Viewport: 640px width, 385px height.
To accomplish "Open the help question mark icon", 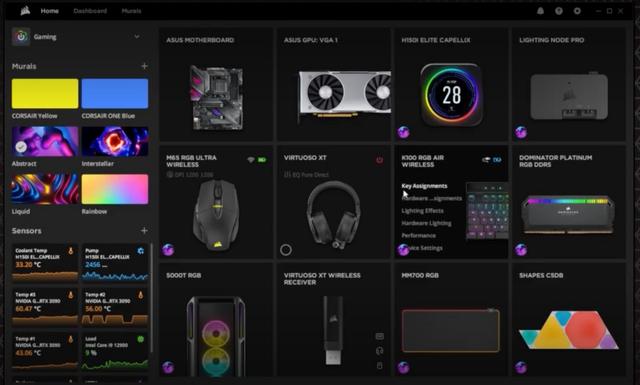I will 559,11.
